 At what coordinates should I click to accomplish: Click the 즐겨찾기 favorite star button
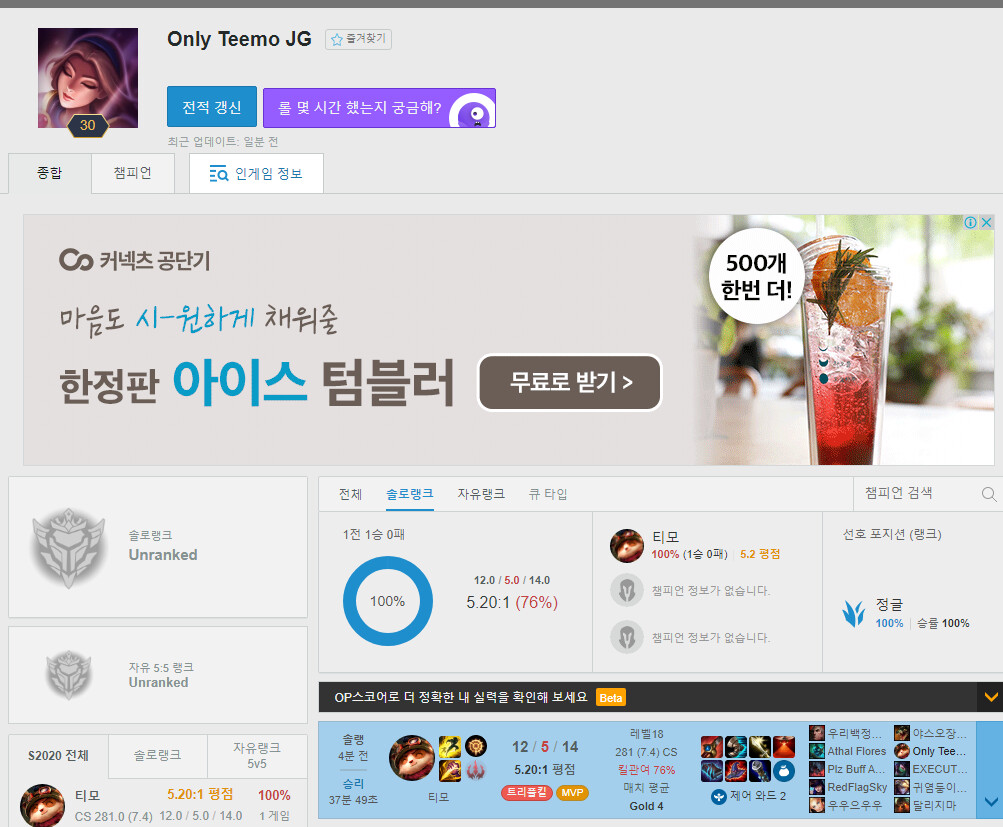[x=358, y=39]
